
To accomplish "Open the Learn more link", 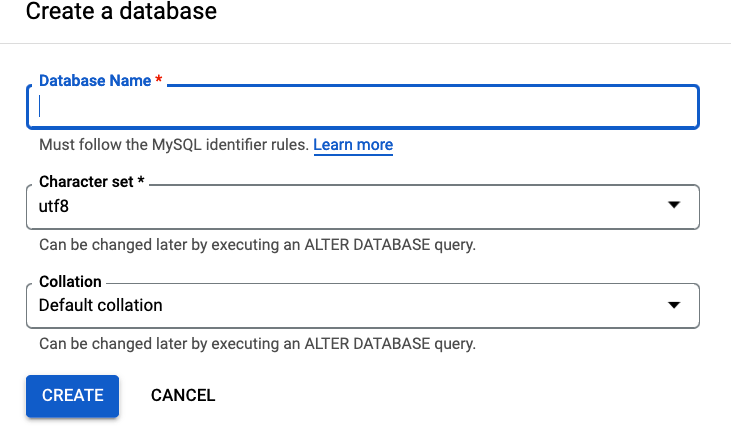I will [353, 145].
